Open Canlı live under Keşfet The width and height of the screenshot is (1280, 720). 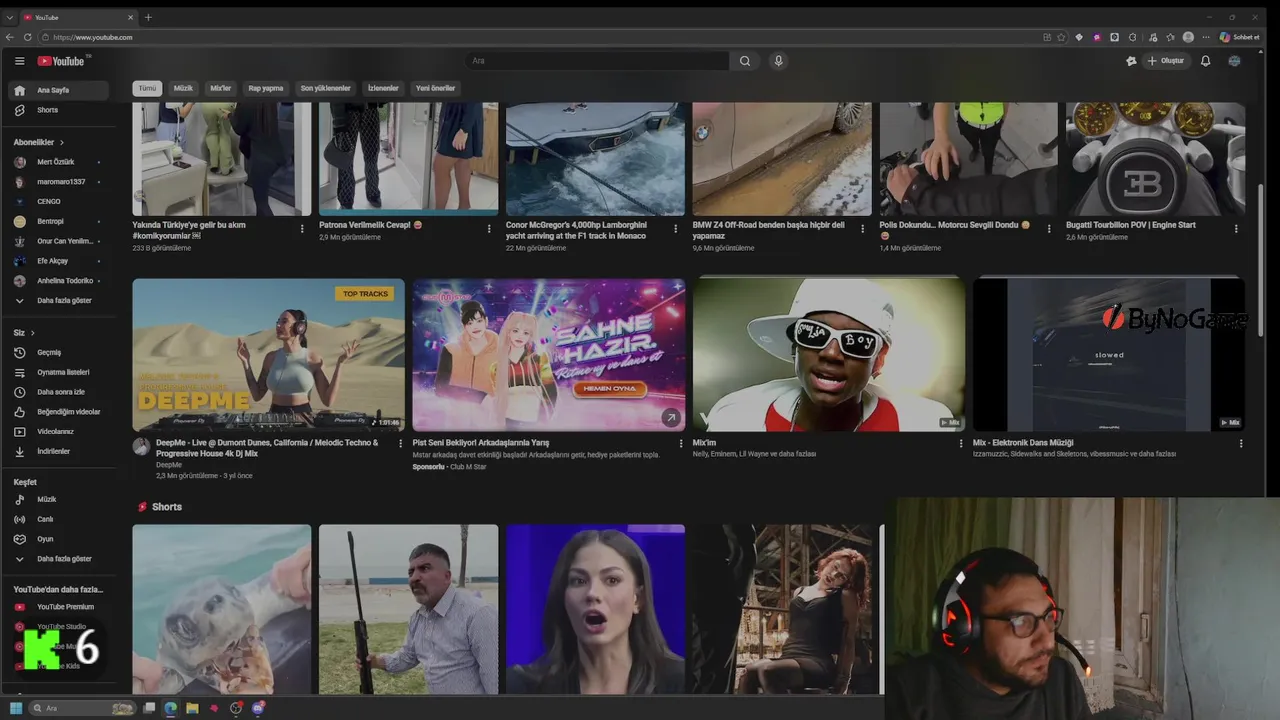pos(60,519)
